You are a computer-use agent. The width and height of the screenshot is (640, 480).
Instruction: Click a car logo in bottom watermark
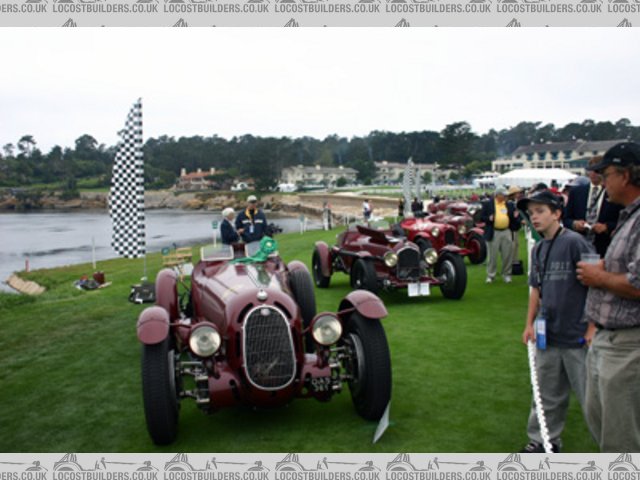point(68,461)
